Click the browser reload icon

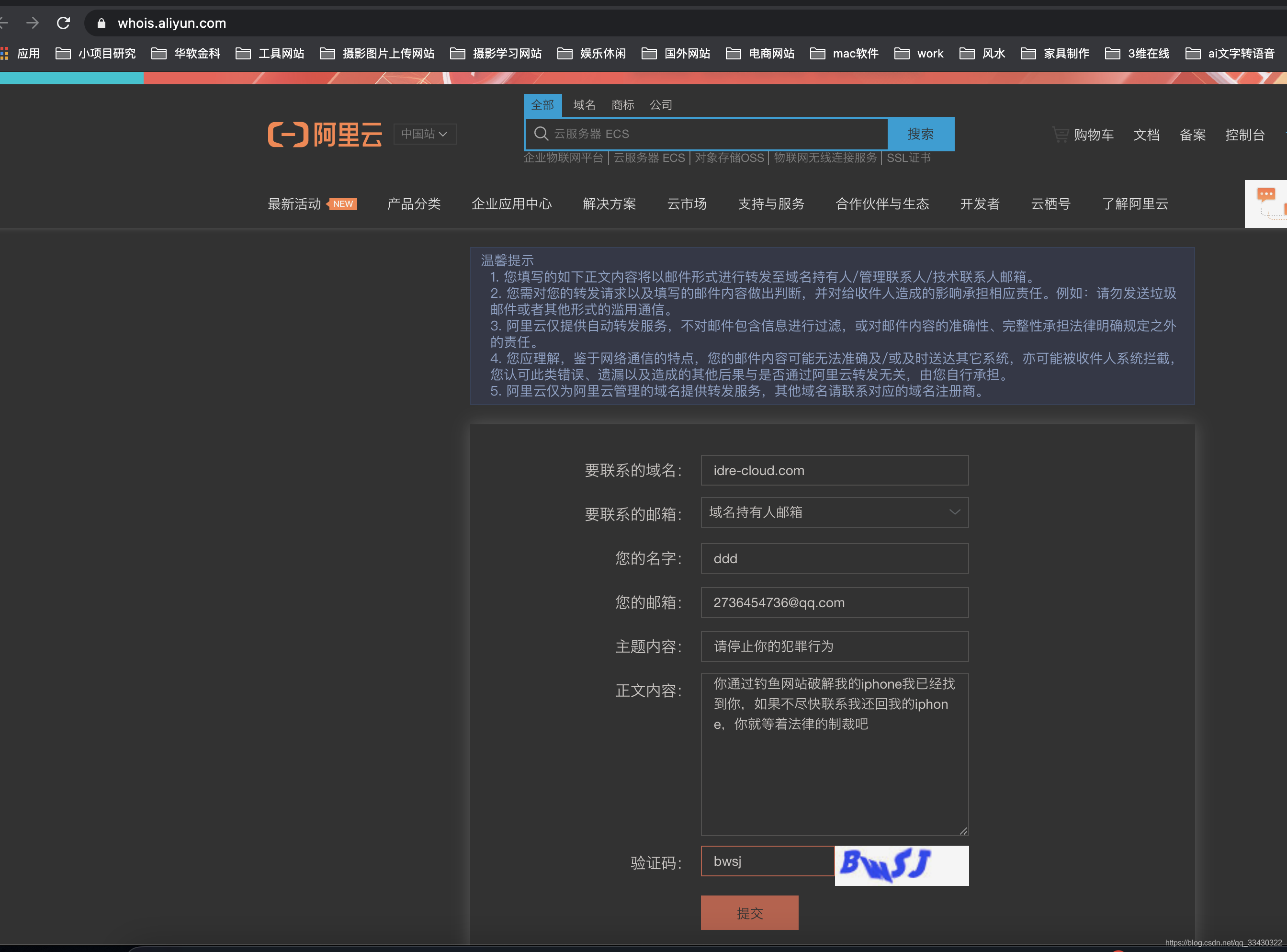coord(63,23)
